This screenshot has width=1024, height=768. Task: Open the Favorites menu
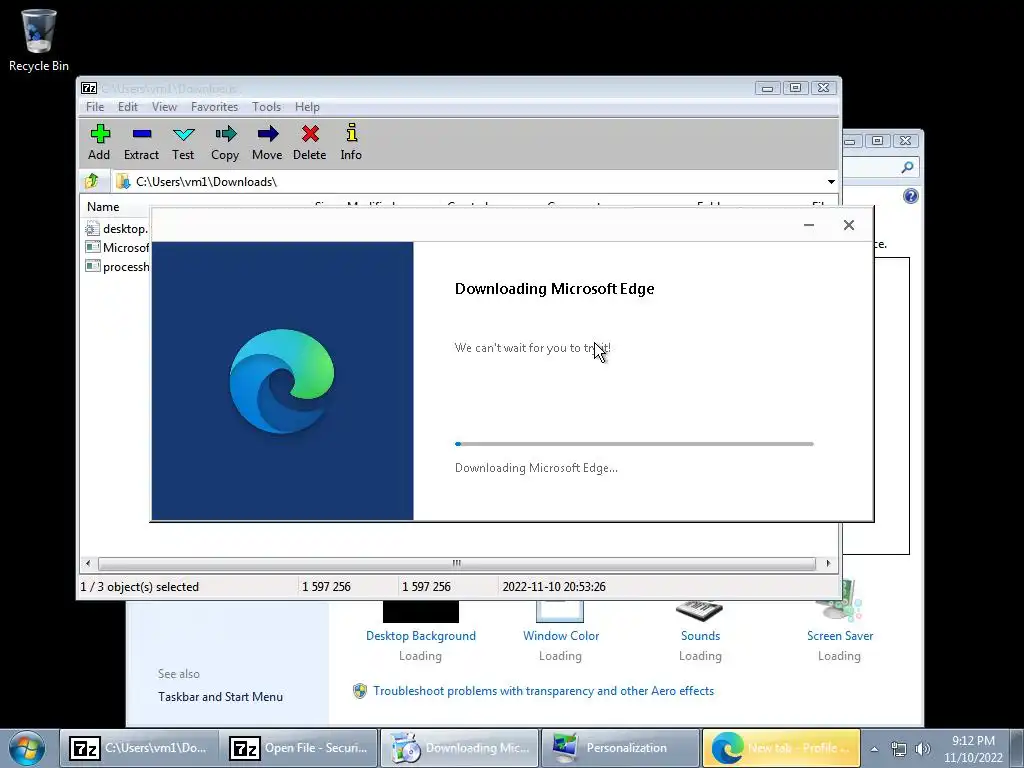tap(214, 106)
